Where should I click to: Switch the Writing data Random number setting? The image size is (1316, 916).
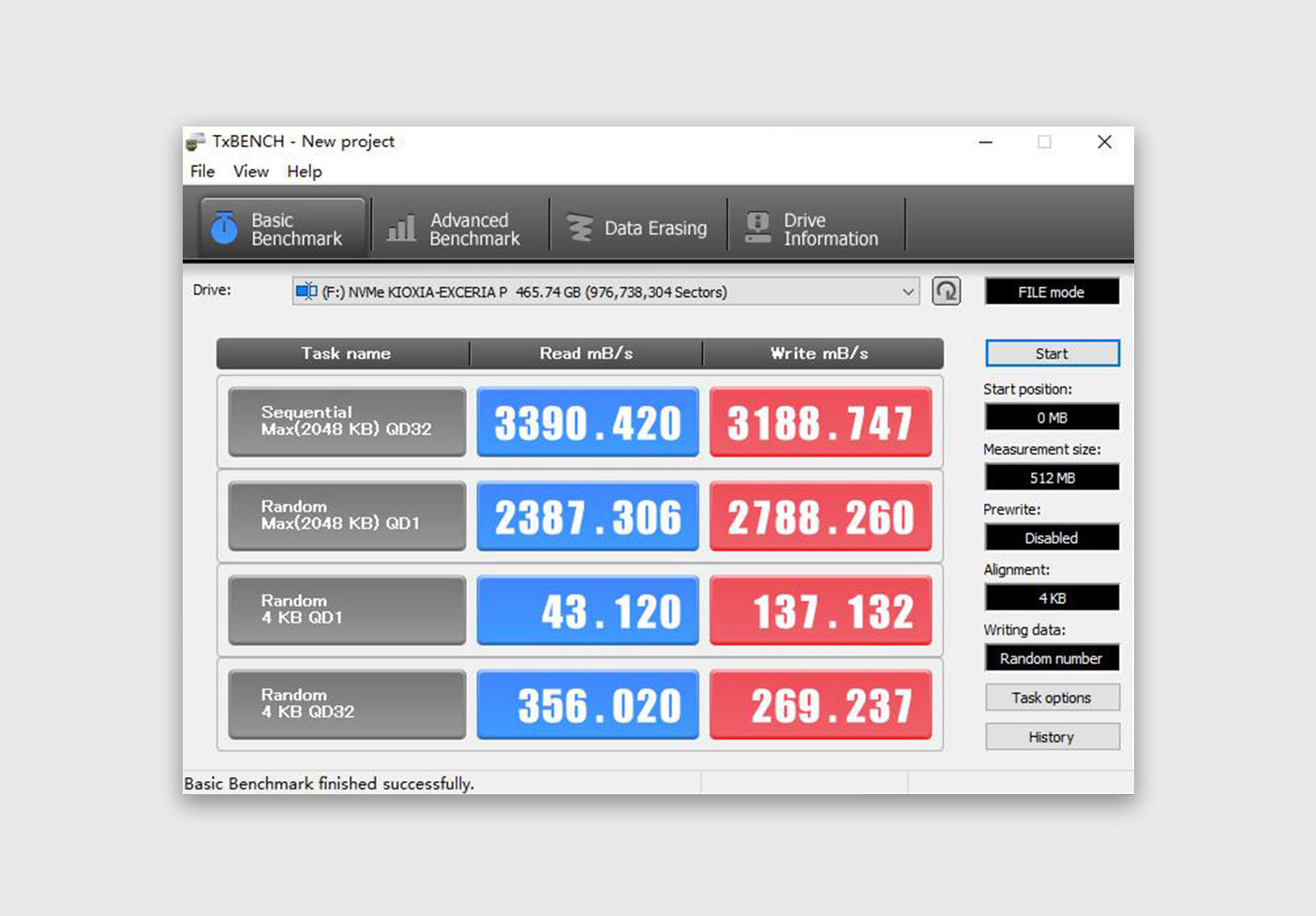[1051, 658]
